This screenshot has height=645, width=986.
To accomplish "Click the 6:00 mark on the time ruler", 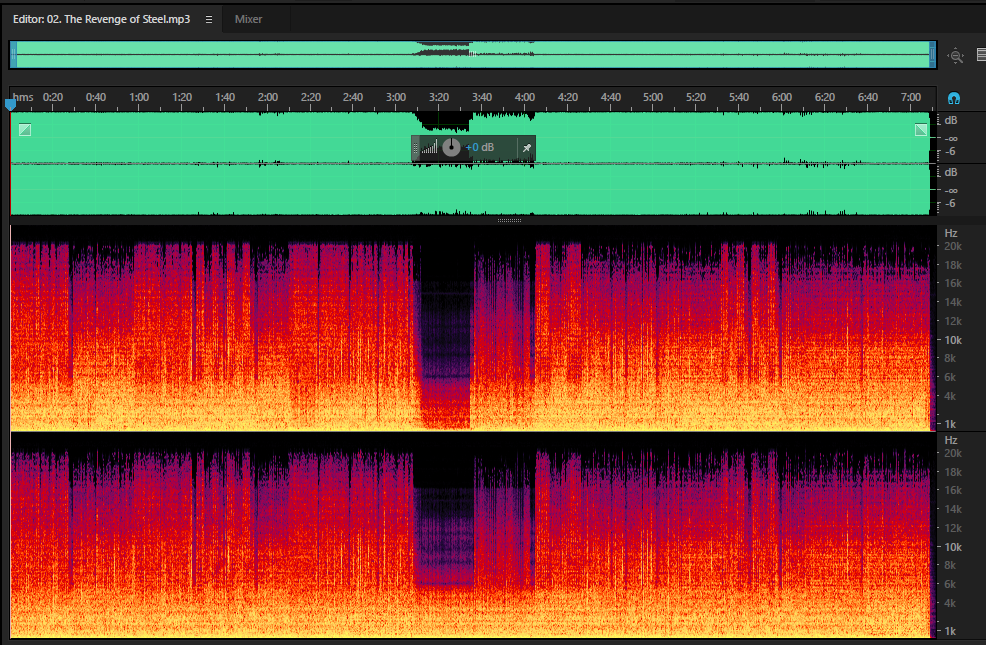I will [782, 97].
